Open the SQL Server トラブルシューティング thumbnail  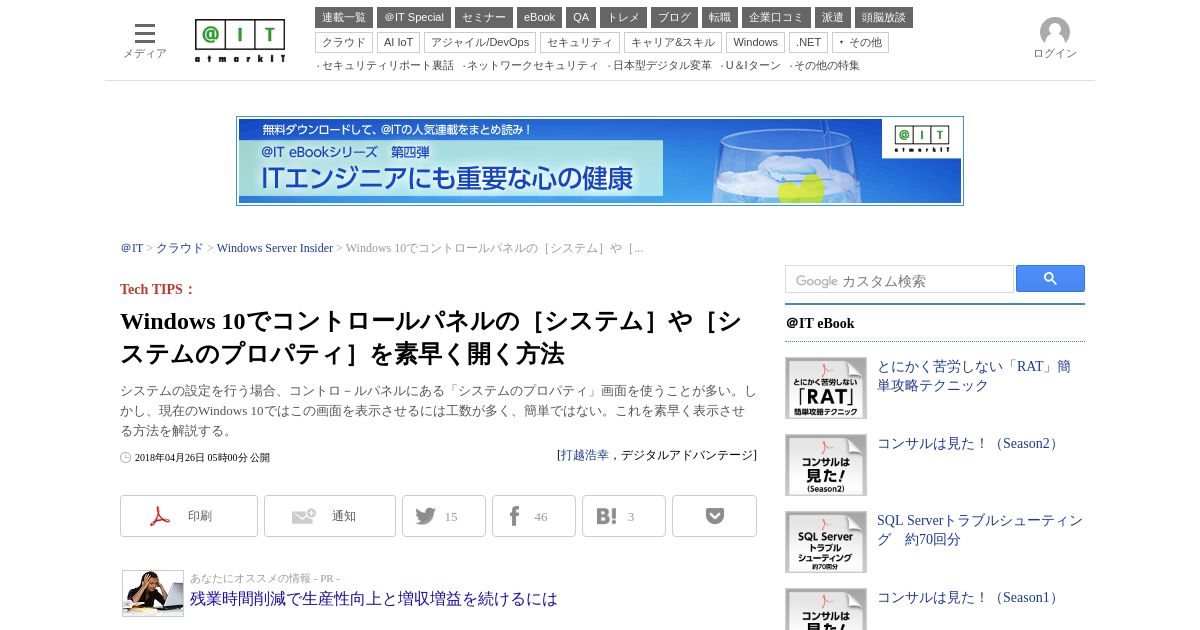point(826,542)
